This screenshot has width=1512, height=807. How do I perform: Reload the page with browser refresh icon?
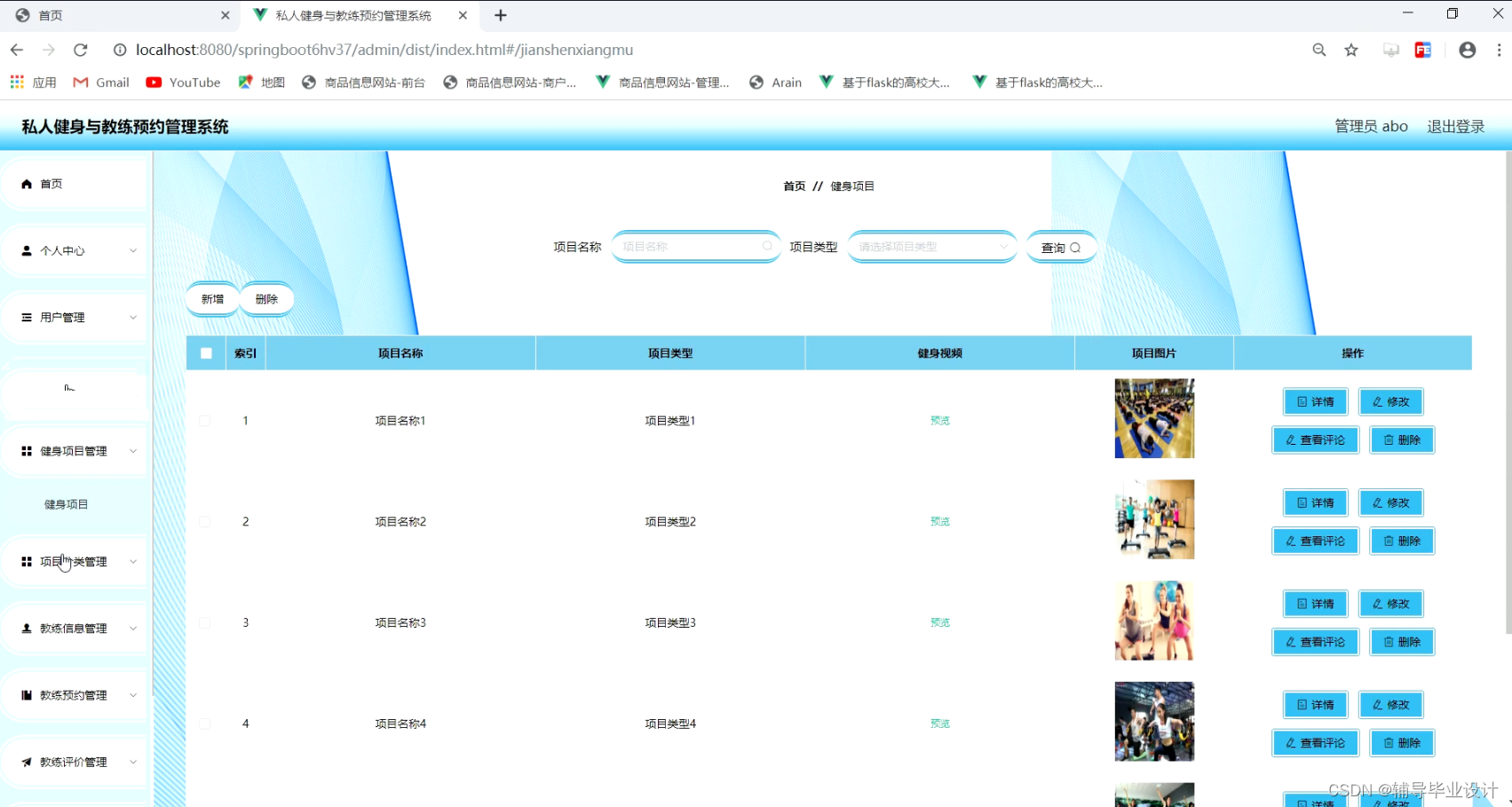(81, 50)
